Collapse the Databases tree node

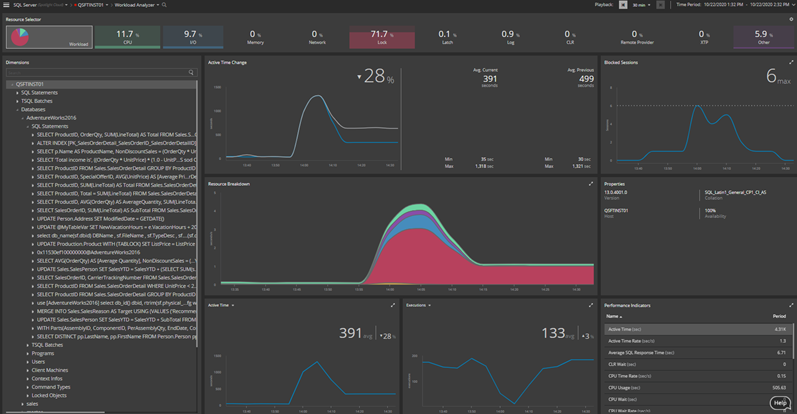point(17,109)
